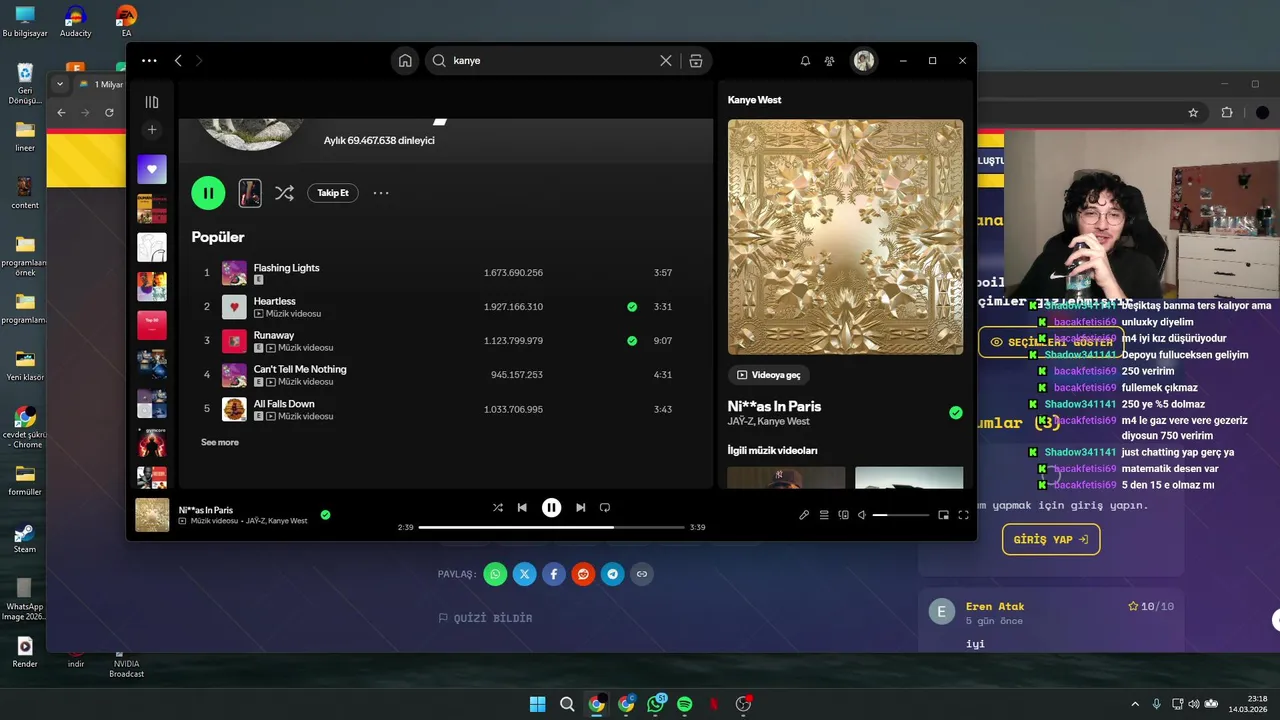Seek on the song progress bar

551,527
